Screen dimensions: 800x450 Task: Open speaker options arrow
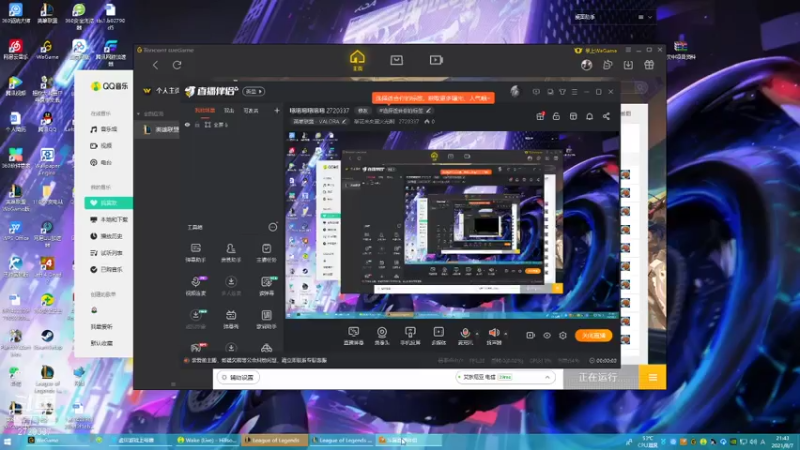(x=506, y=334)
